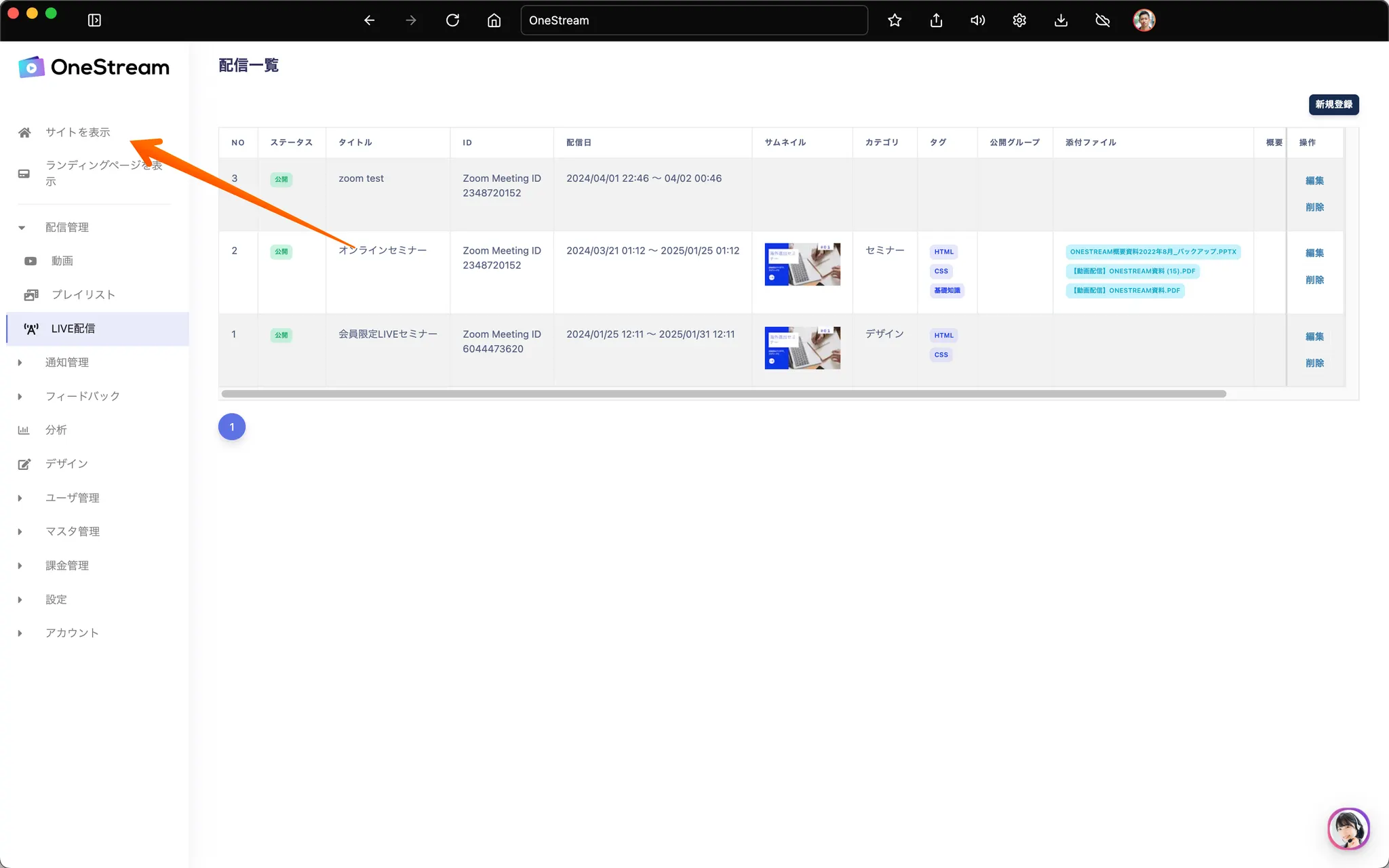1389x868 pixels.
Task: Select the 動画 menu item
Action: 62,261
